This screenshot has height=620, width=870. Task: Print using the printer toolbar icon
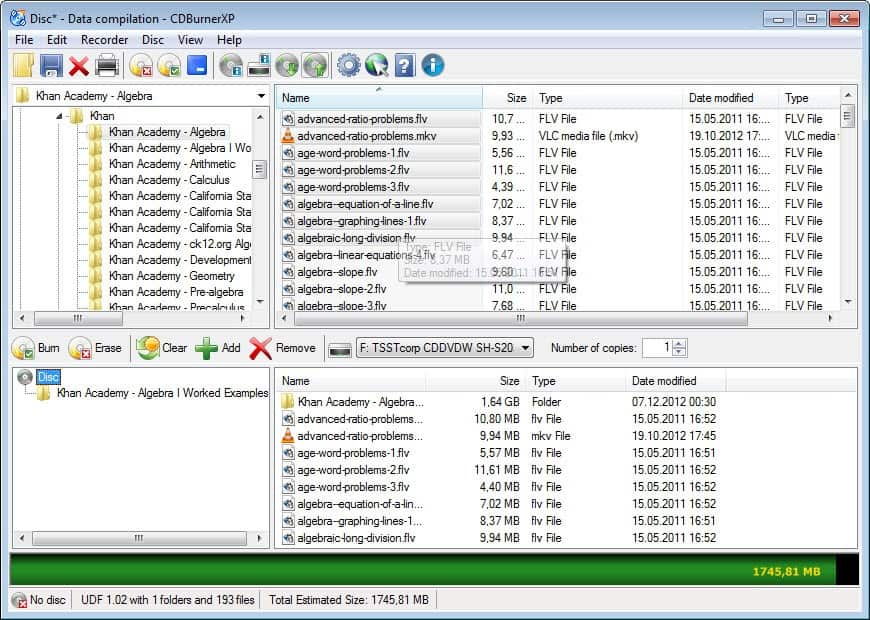(x=107, y=65)
